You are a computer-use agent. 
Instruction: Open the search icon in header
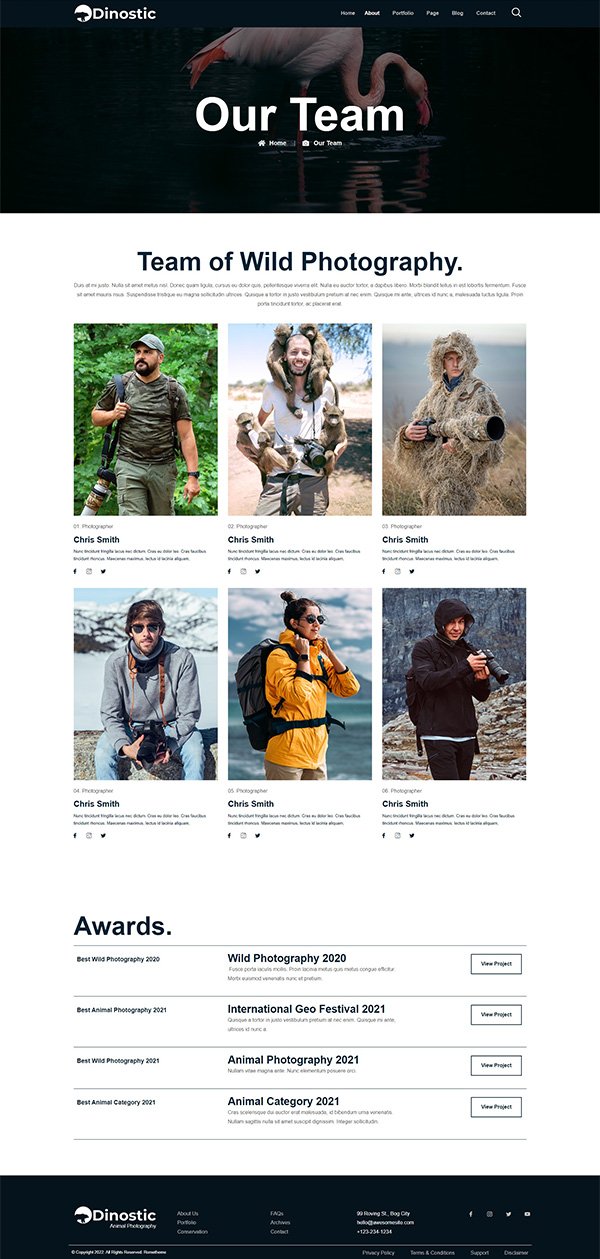tap(517, 13)
